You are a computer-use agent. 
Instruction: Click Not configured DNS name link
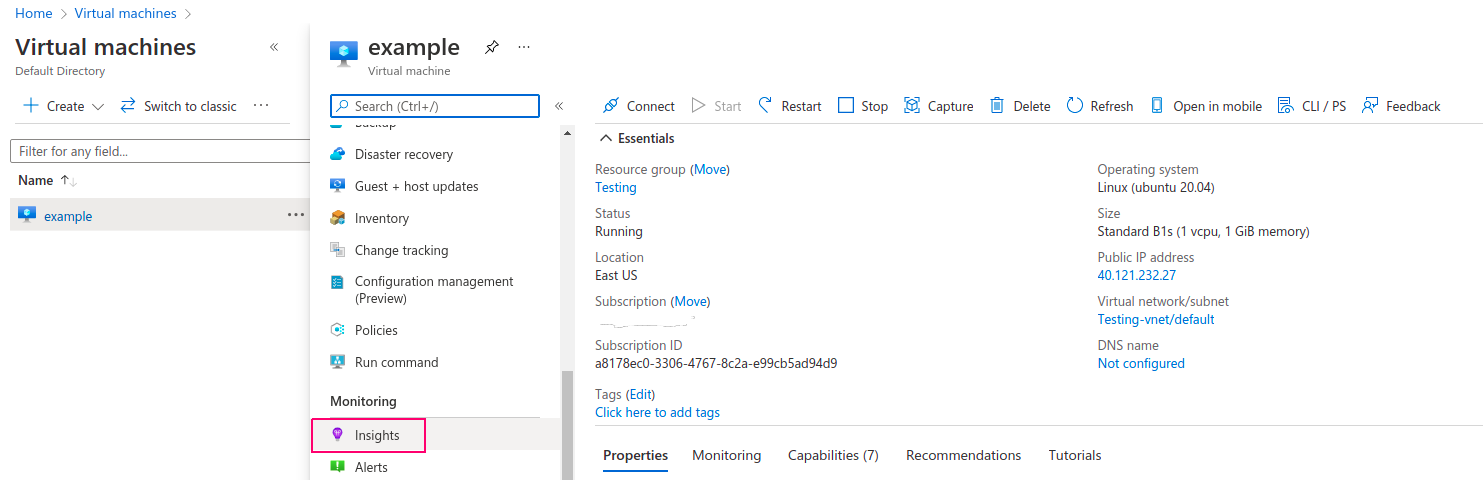pyautogui.click(x=1141, y=363)
